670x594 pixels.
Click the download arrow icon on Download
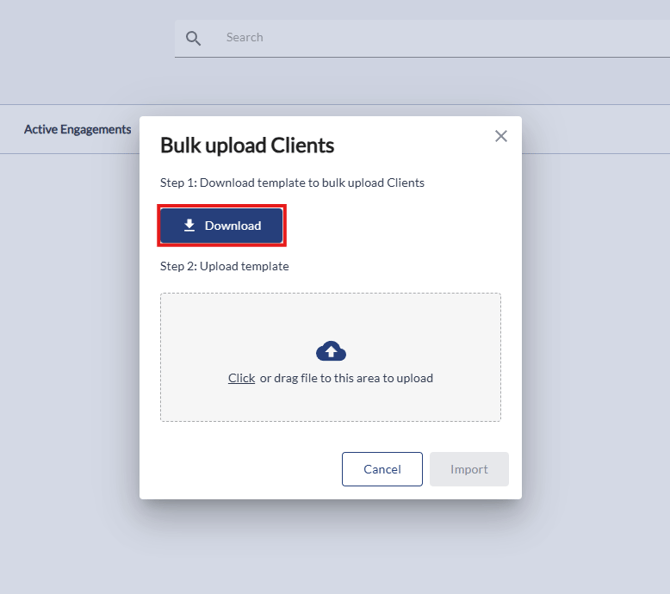coord(189,226)
